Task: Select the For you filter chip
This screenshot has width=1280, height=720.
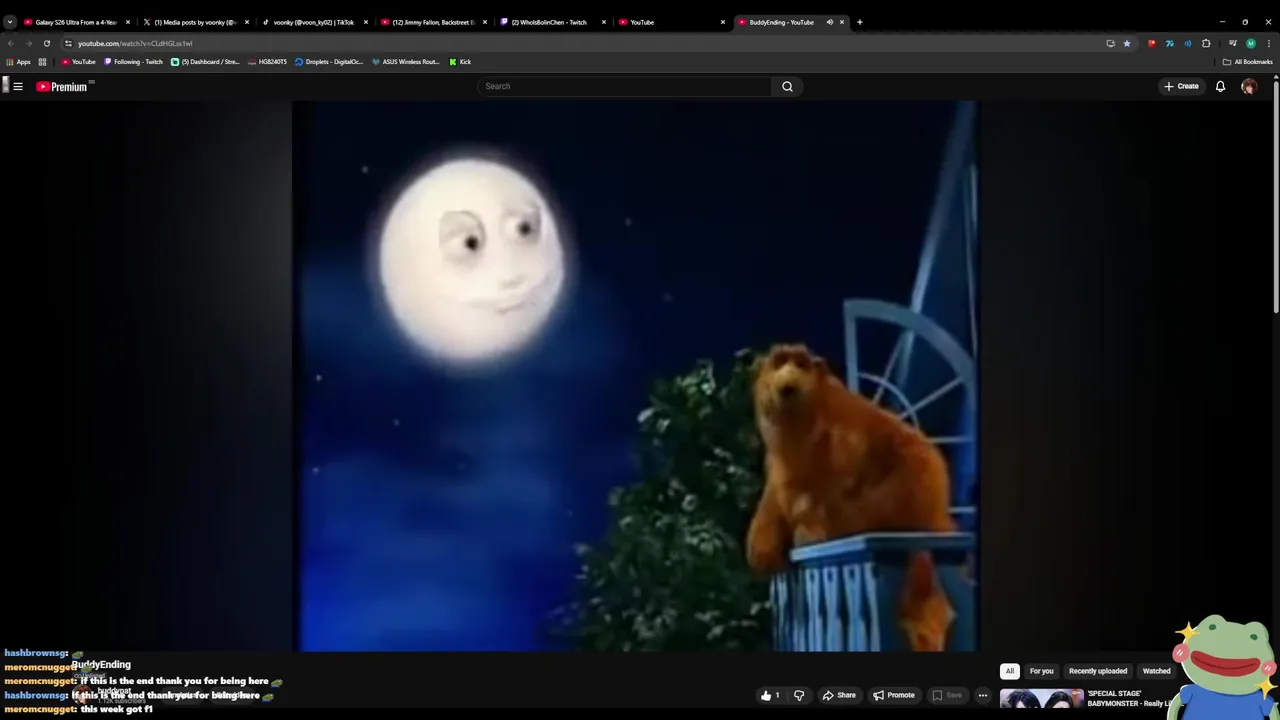Action: [x=1041, y=671]
